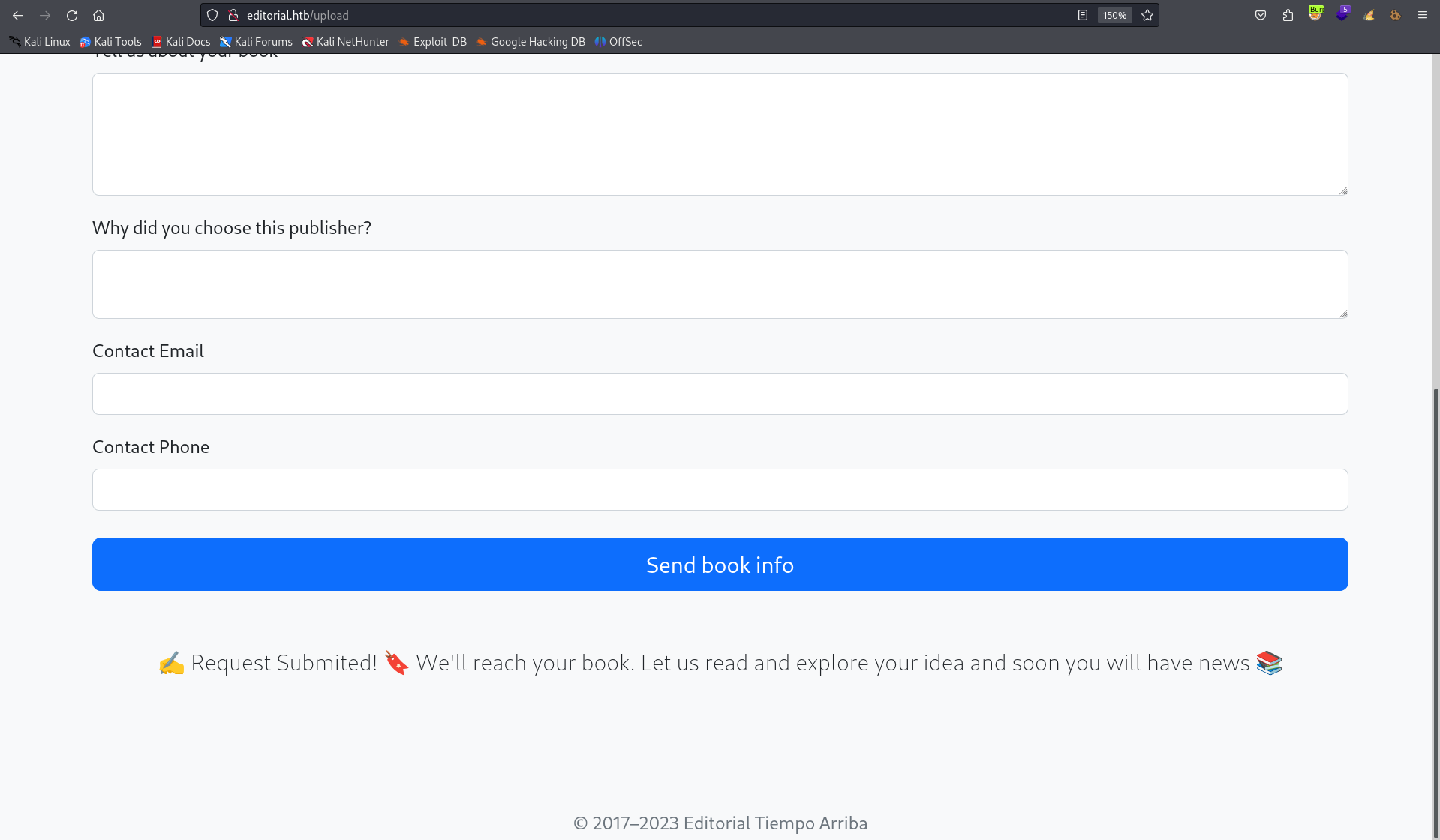Reset the 150% zoom level

tap(1114, 15)
